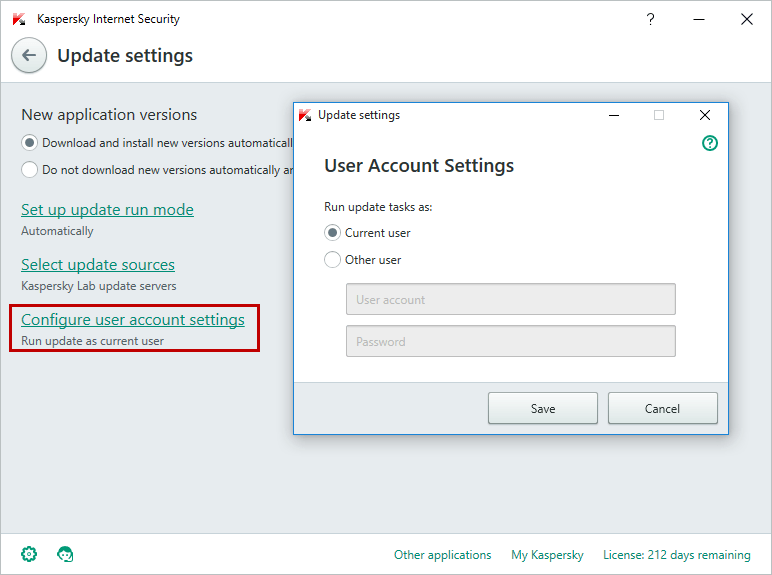772x575 pixels.
Task: Click the Kaspersky logo in the dialog title bar
Action: pyautogui.click(x=305, y=115)
